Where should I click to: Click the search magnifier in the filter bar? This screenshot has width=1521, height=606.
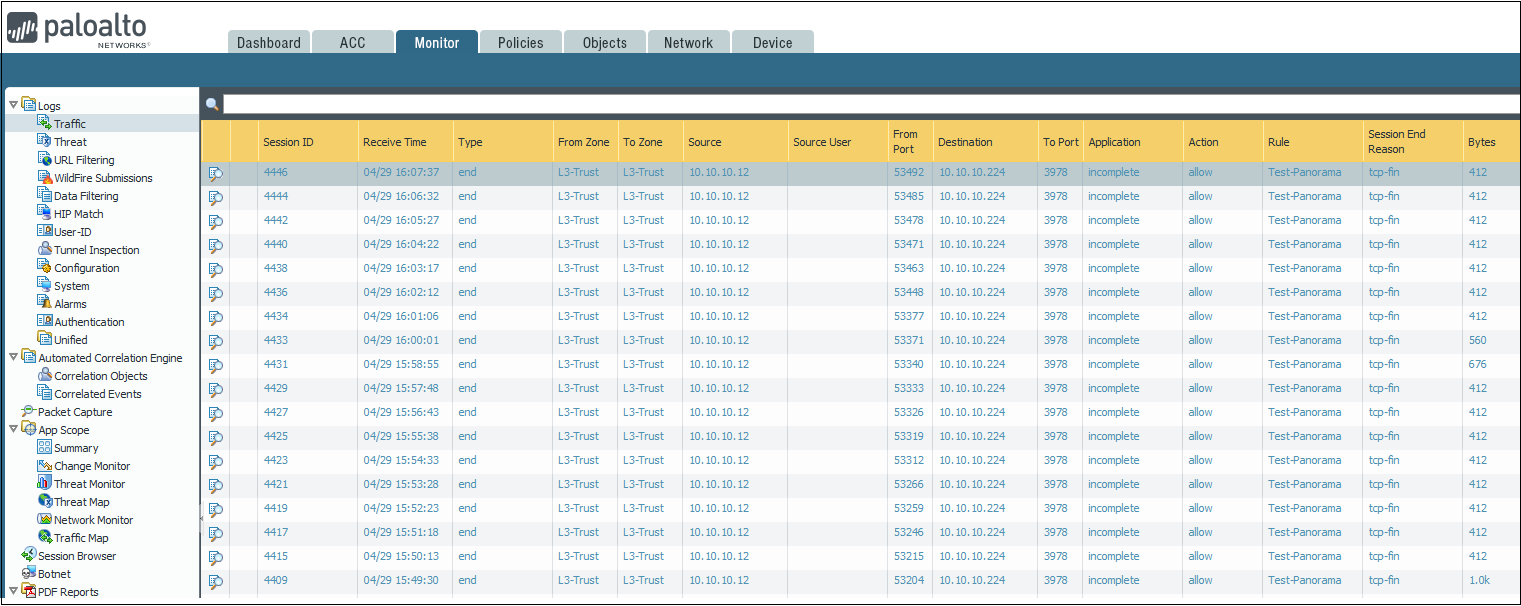coord(211,103)
